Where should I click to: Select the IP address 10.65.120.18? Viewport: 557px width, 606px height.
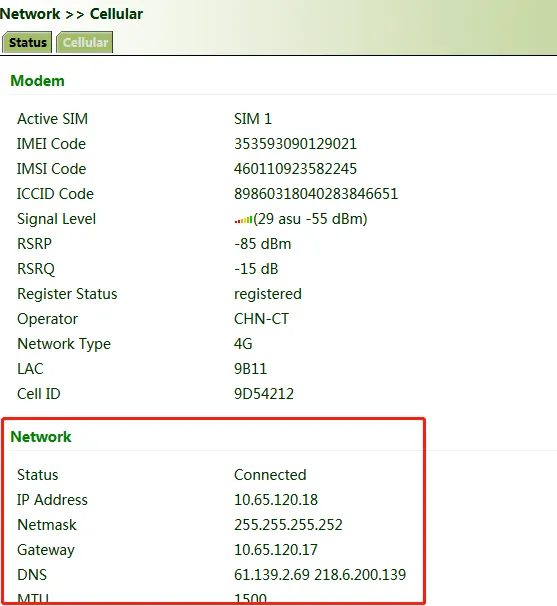[x=276, y=500]
